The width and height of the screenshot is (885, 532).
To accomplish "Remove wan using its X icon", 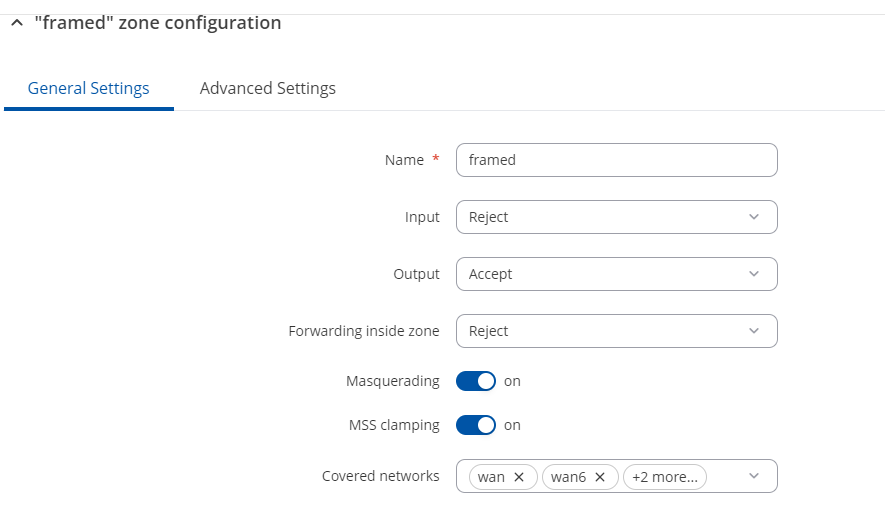I will (519, 477).
